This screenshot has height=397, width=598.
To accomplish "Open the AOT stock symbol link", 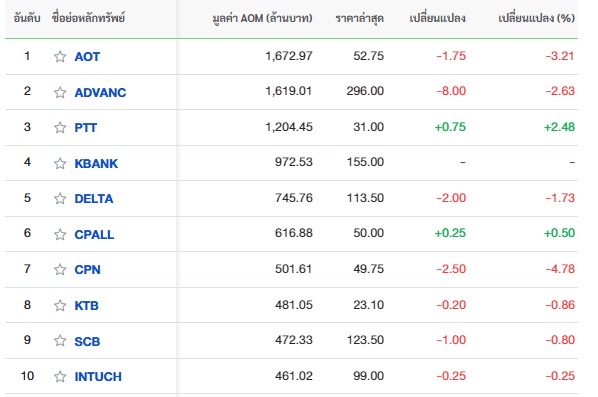I will [87, 56].
